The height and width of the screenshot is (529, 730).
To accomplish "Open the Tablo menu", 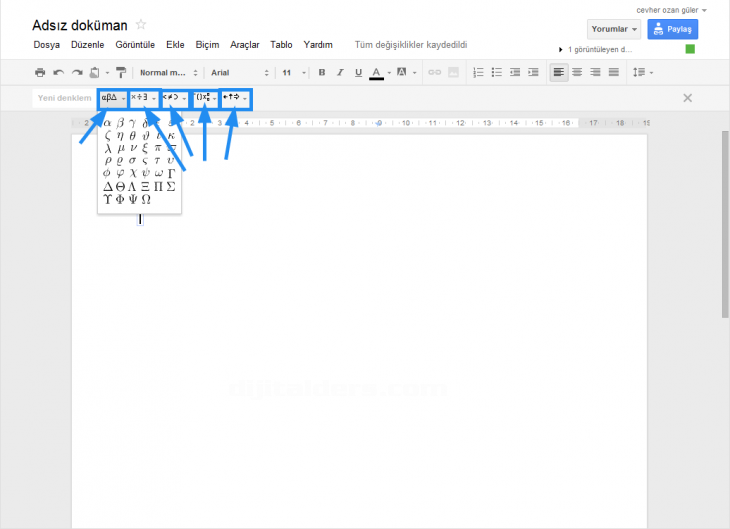I will (281, 45).
